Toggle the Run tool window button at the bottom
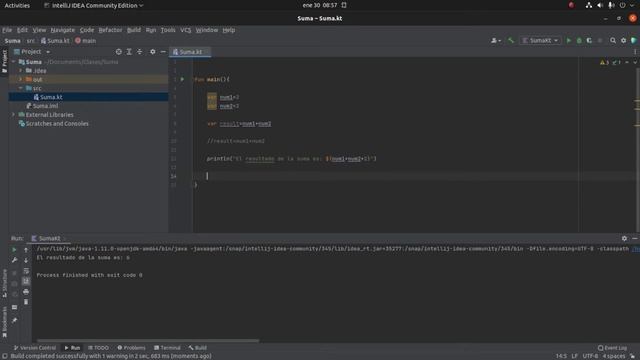The height and width of the screenshot is (360, 640). click(72, 348)
